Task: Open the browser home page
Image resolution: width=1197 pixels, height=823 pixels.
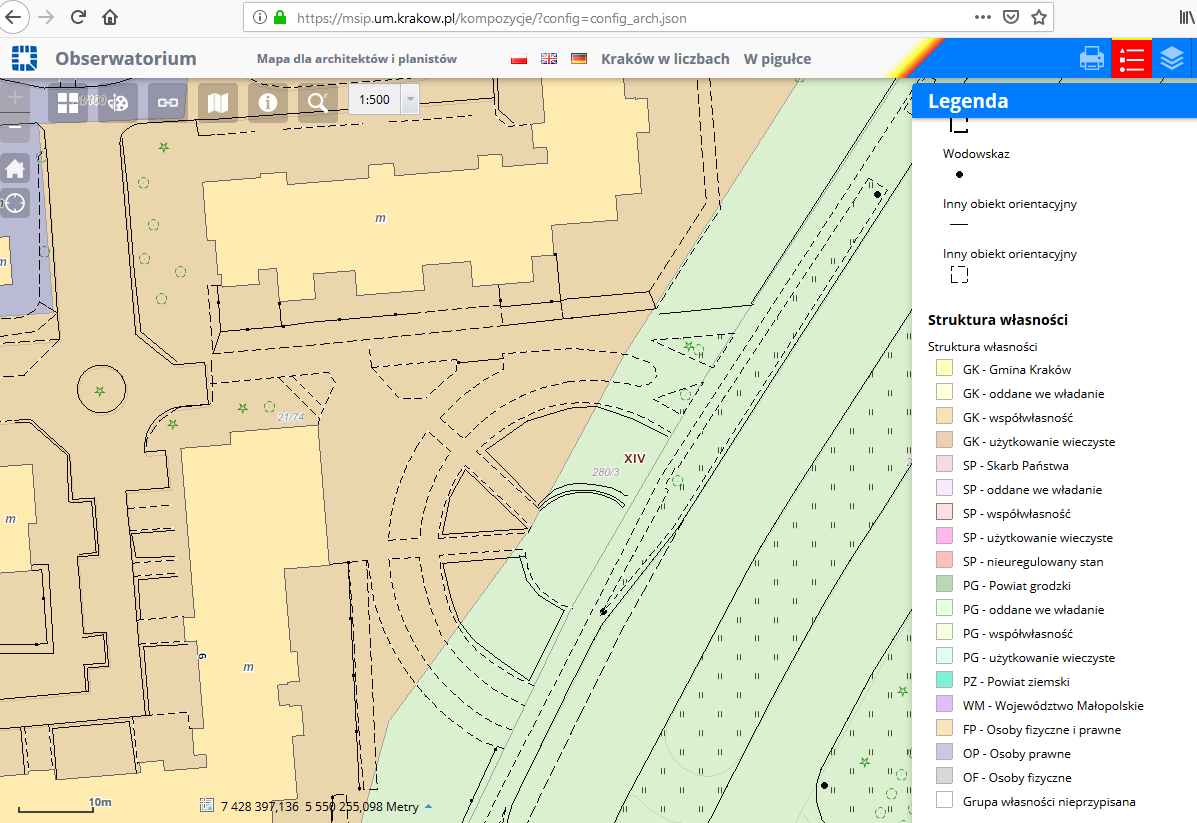Action: (x=110, y=17)
